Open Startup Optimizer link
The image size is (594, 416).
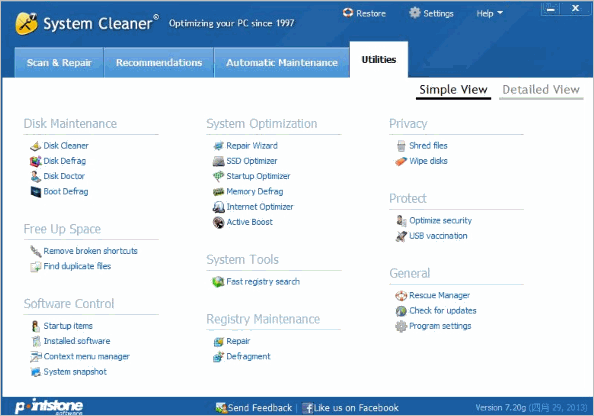[x=258, y=176]
